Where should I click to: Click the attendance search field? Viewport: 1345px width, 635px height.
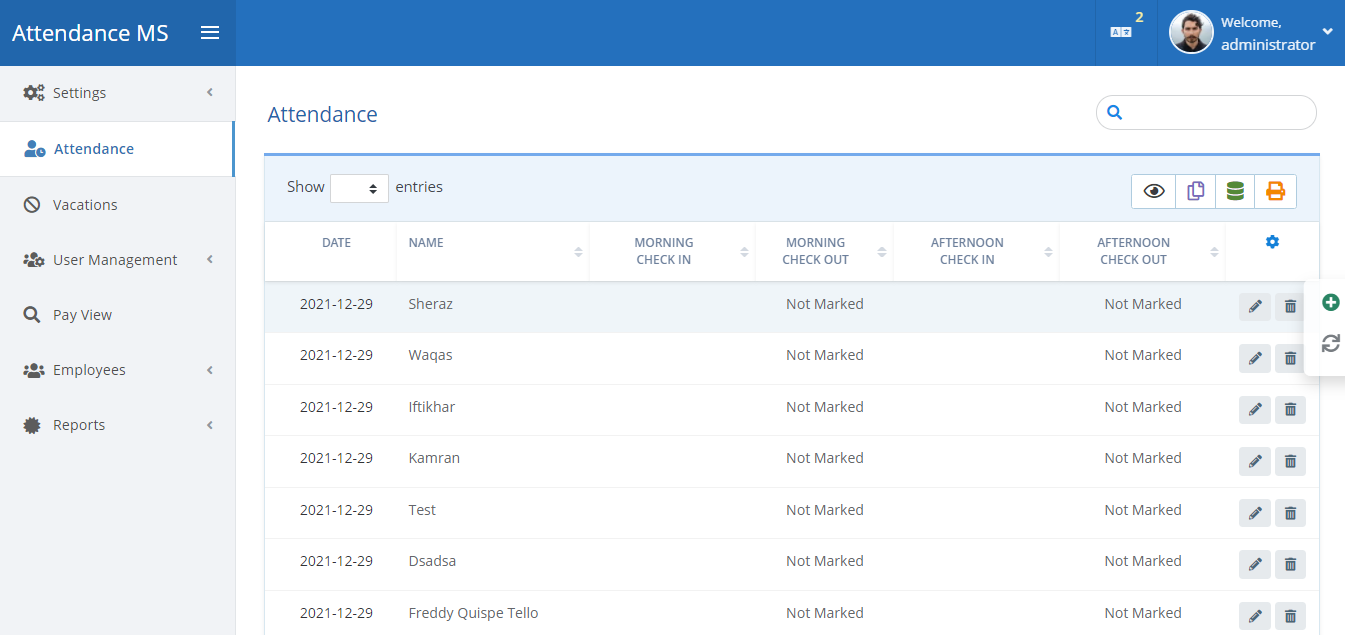1216,113
